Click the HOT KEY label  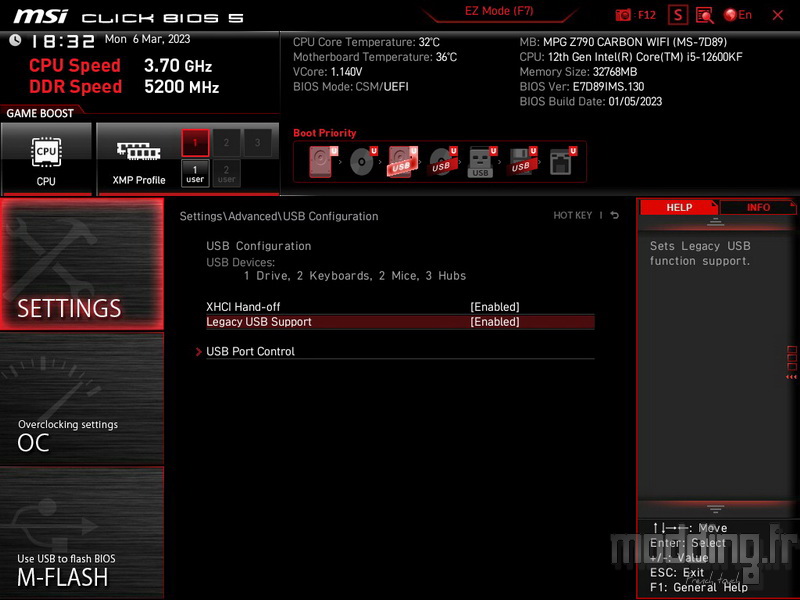(x=572, y=215)
